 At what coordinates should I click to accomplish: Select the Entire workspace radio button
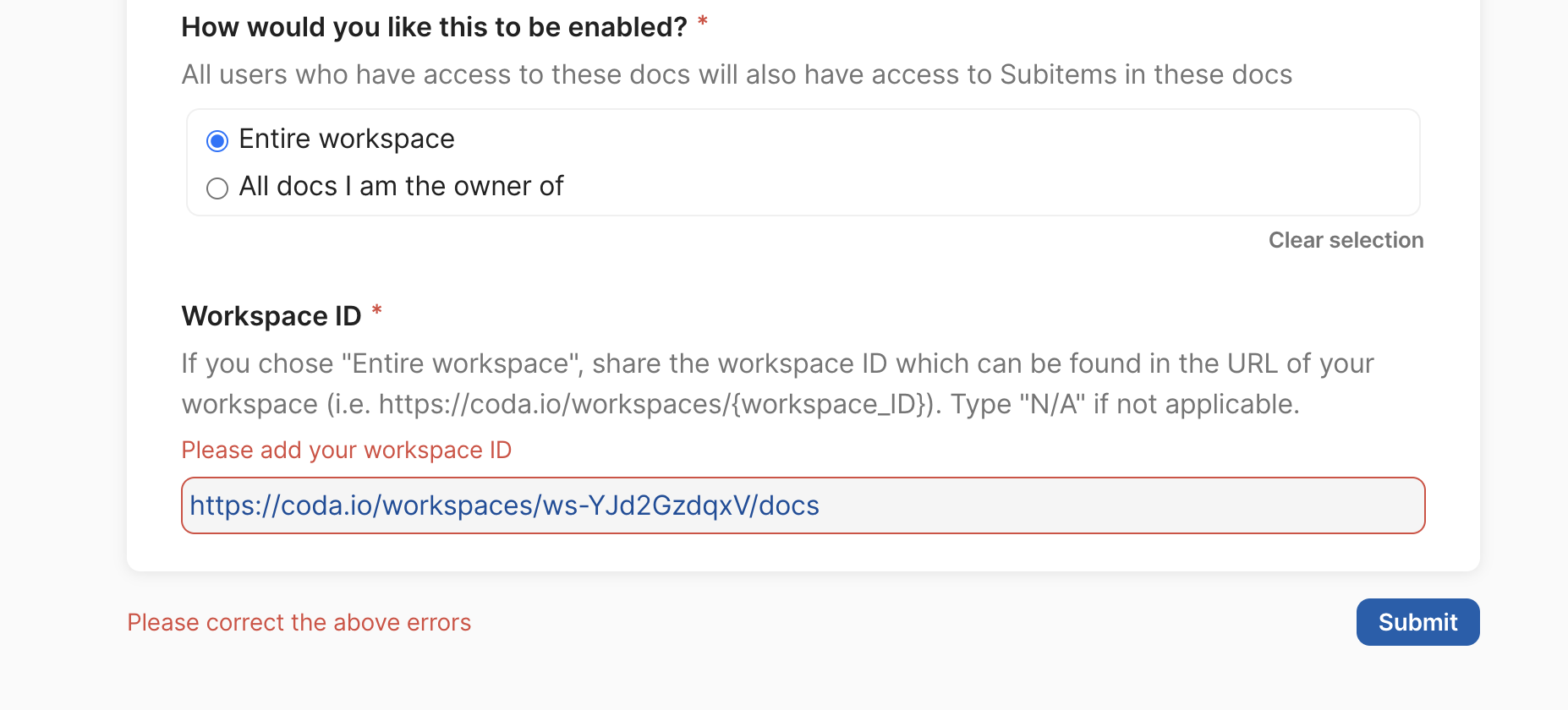pos(217,140)
